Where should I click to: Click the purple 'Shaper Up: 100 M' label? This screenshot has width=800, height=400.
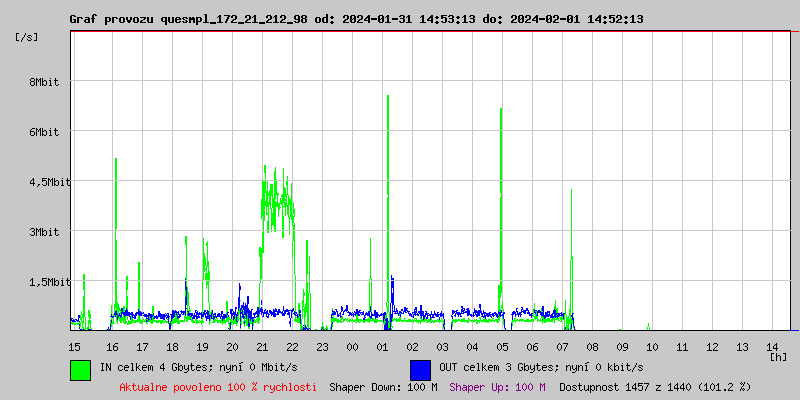tap(497, 386)
